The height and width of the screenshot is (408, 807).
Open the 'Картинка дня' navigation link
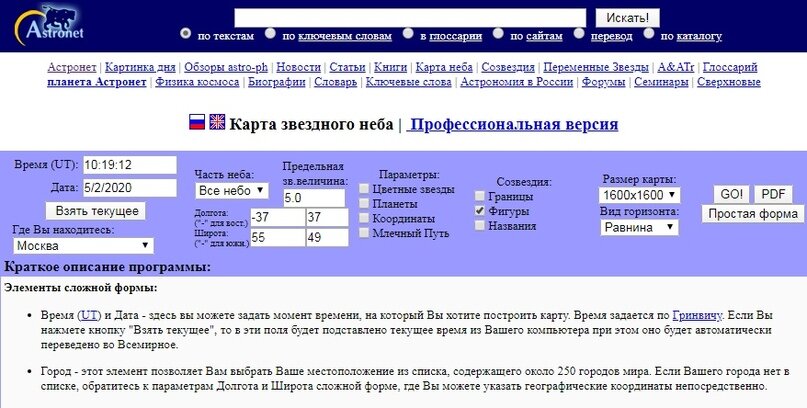tap(140, 67)
